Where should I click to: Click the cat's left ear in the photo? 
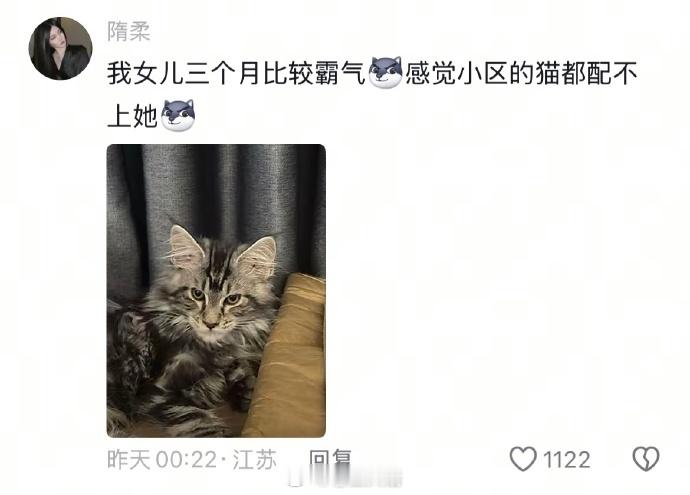(185, 247)
